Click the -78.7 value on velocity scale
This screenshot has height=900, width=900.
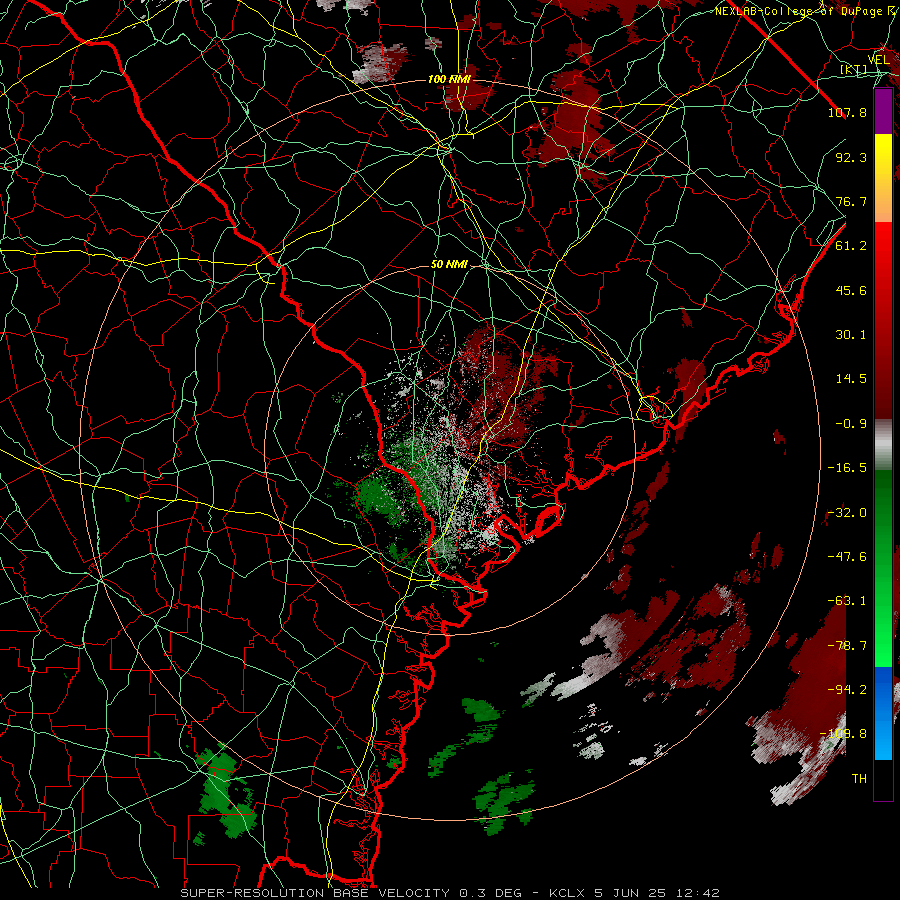click(847, 646)
